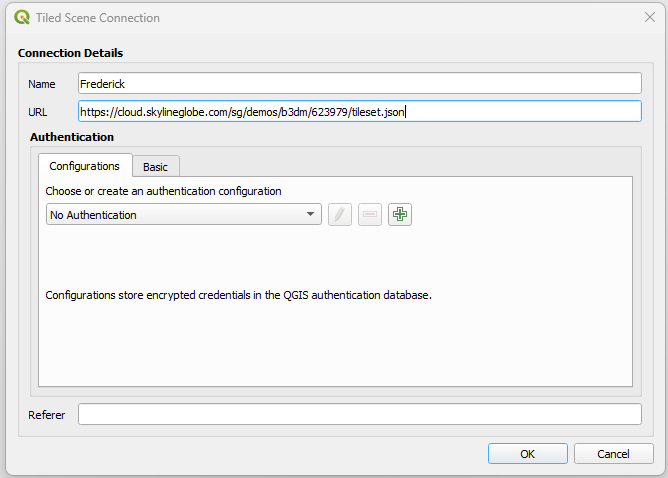Click the Tiled Scene Connection title text
Viewport: 668px width, 478px height.
[x=98, y=18]
